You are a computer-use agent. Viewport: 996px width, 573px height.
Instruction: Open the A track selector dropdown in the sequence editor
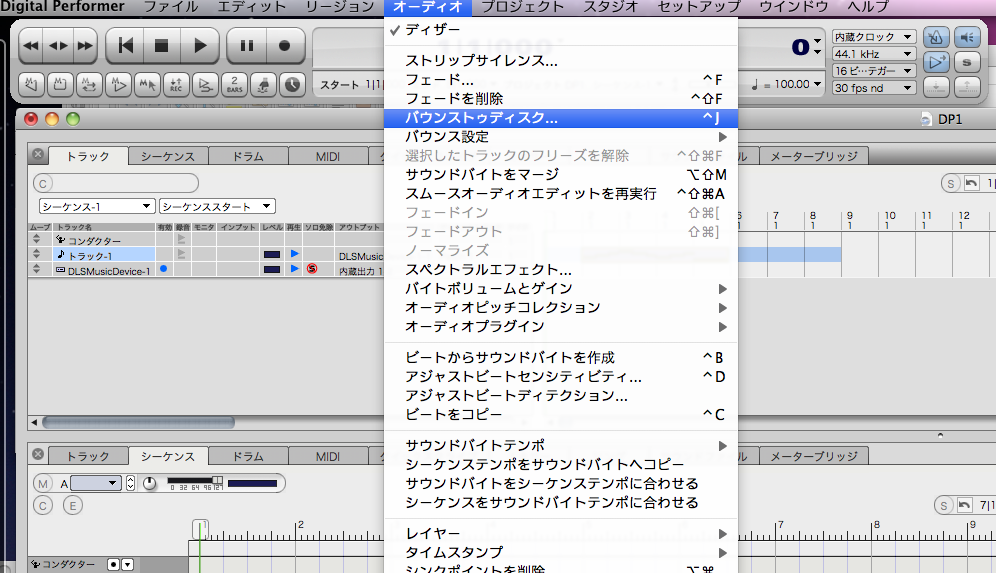click(95, 483)
